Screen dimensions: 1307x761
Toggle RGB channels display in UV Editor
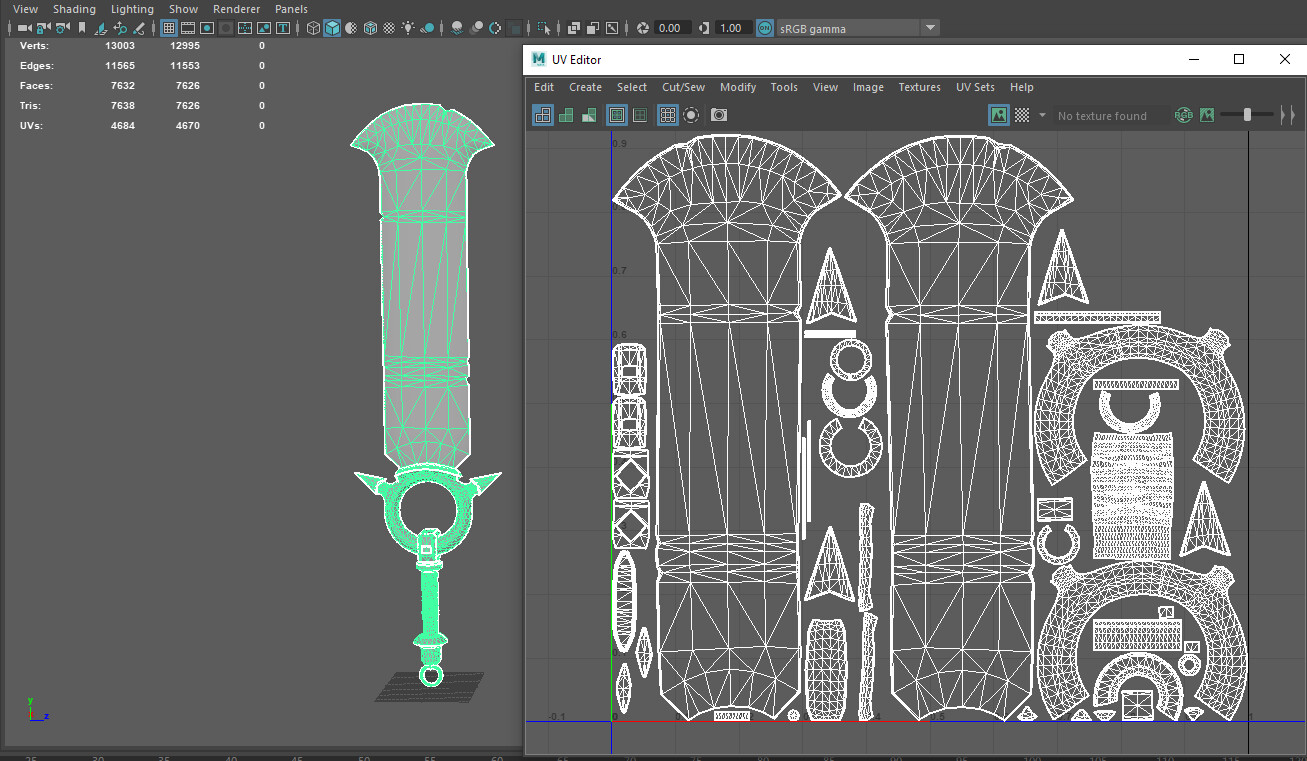1184,115
